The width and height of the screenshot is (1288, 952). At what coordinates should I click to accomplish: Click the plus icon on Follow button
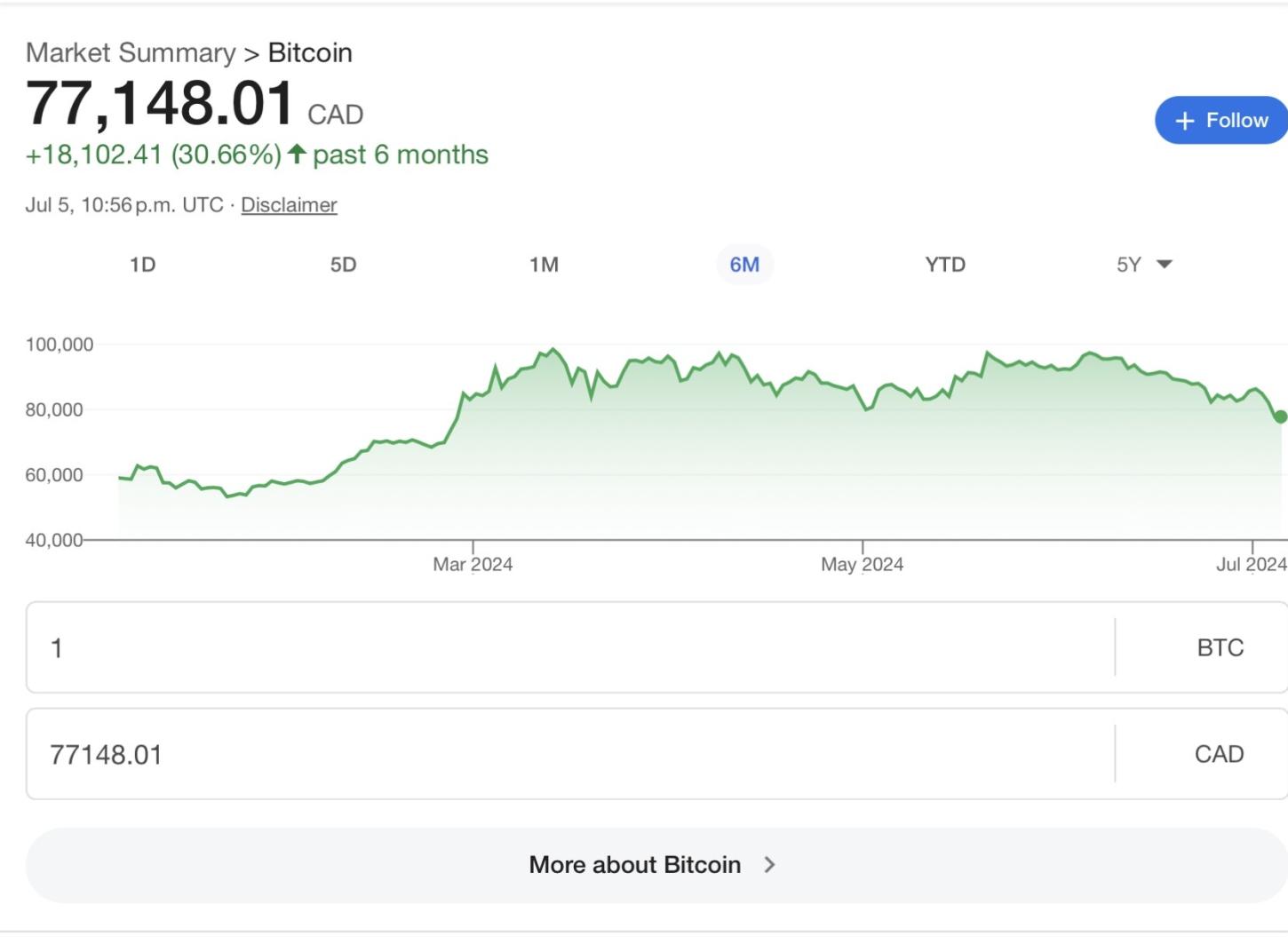coord(1184,121)
